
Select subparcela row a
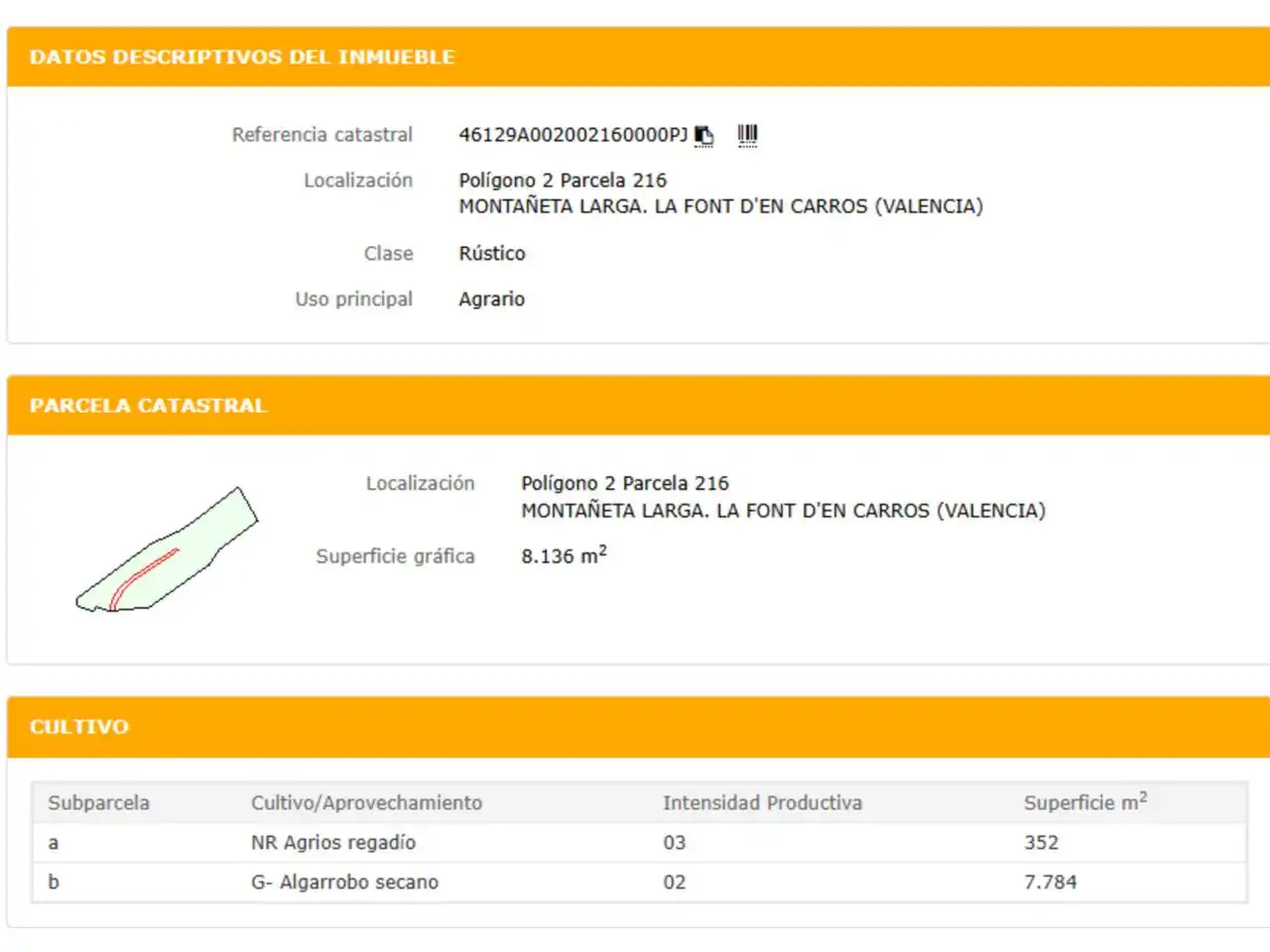(638, 843)
